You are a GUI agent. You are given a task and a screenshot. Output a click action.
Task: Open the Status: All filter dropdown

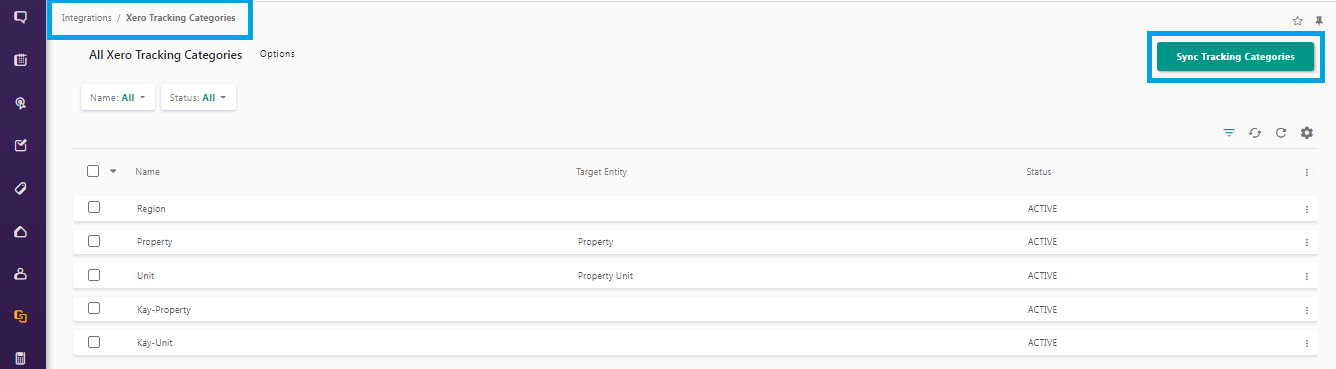pos(198,98)
